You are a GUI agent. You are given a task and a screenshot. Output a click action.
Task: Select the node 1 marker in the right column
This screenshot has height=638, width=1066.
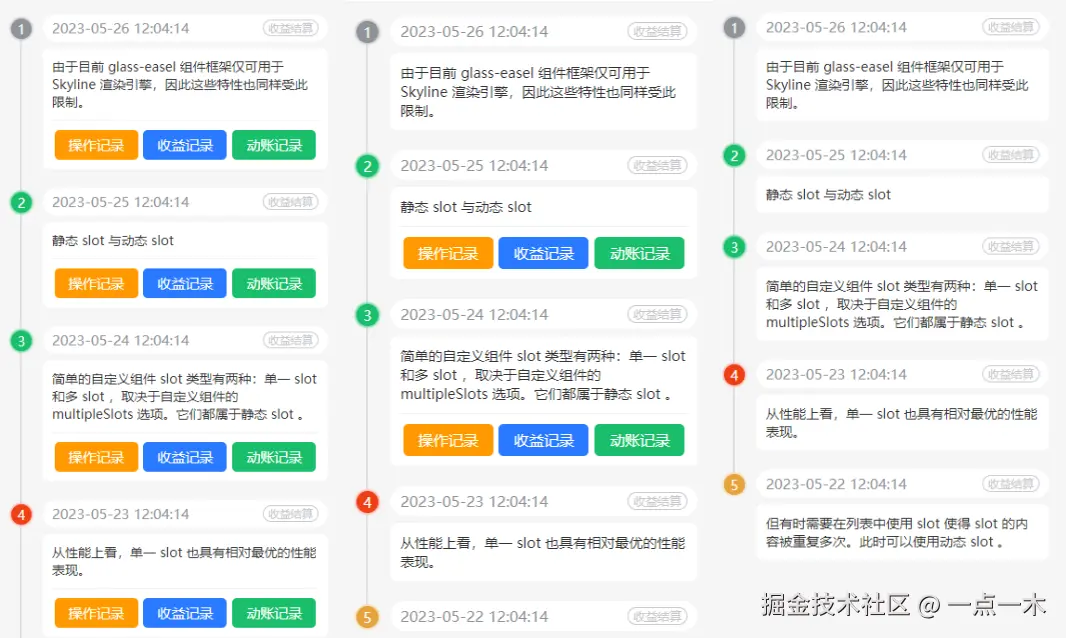[734, 27]
